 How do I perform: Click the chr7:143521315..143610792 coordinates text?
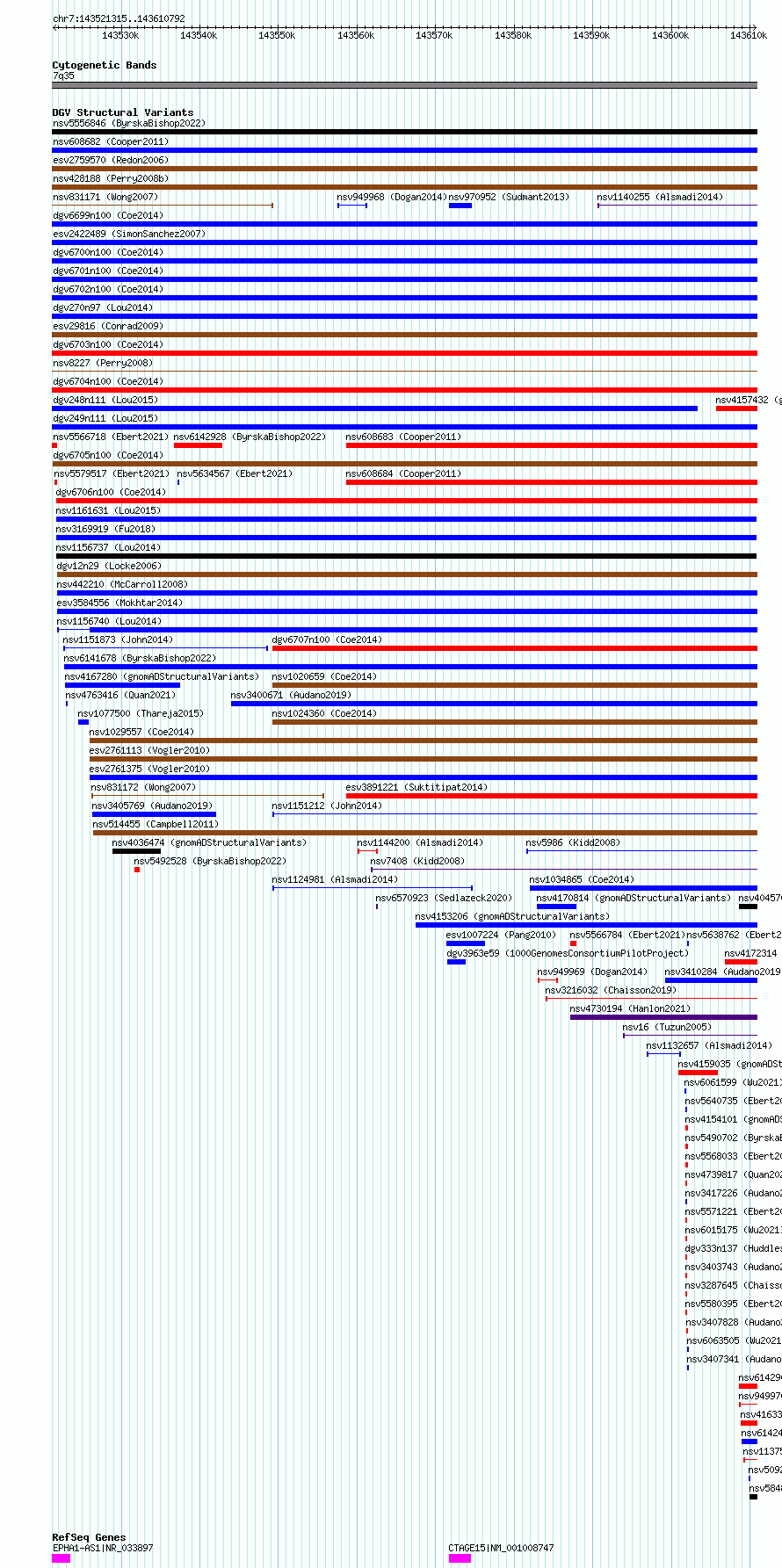[119, 18]
